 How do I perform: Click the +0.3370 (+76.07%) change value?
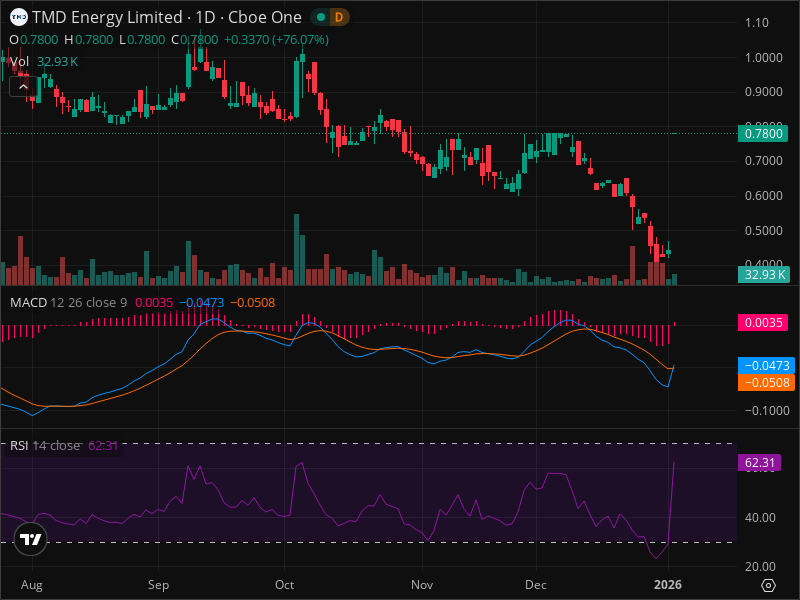276,40
